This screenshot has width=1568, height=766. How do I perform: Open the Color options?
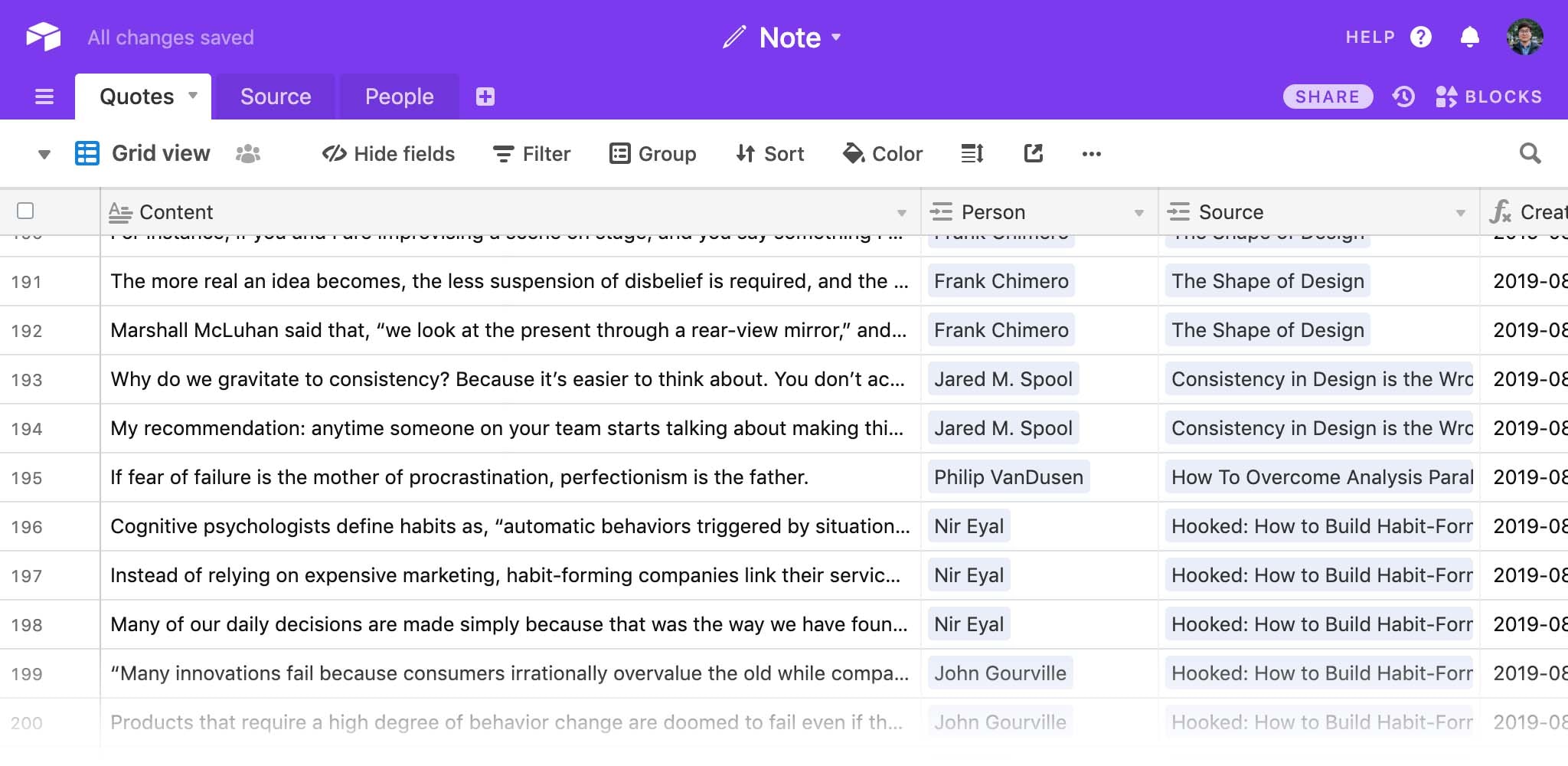[883, 154]
